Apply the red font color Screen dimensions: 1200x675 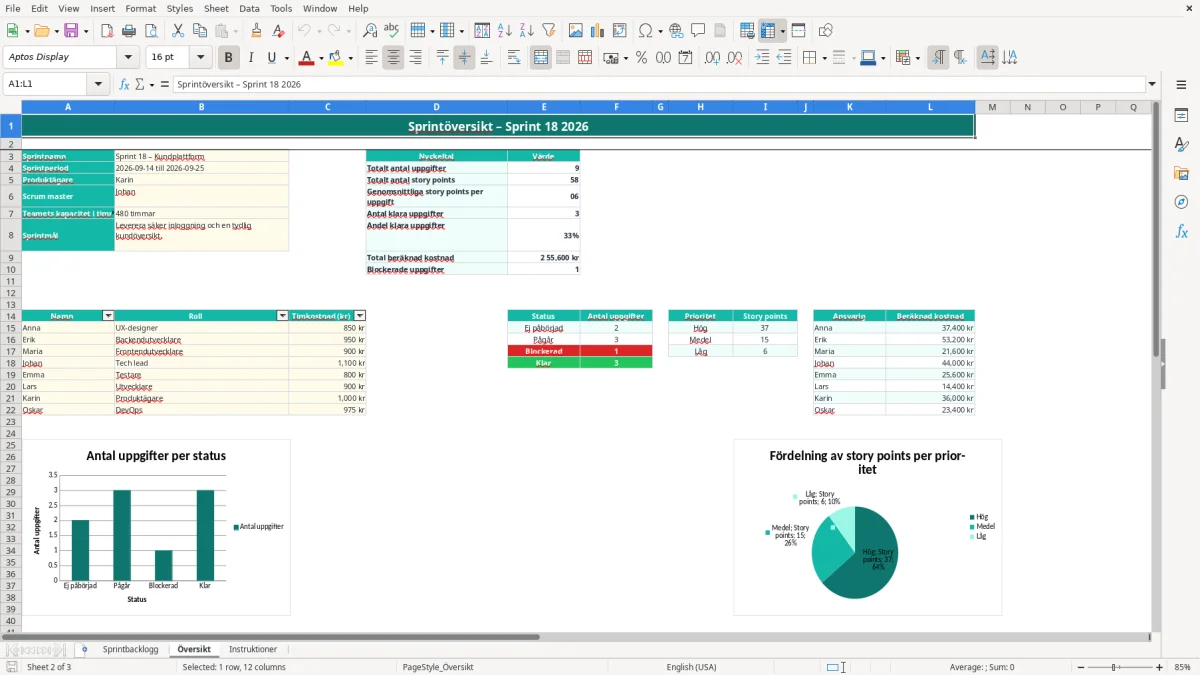306,58
